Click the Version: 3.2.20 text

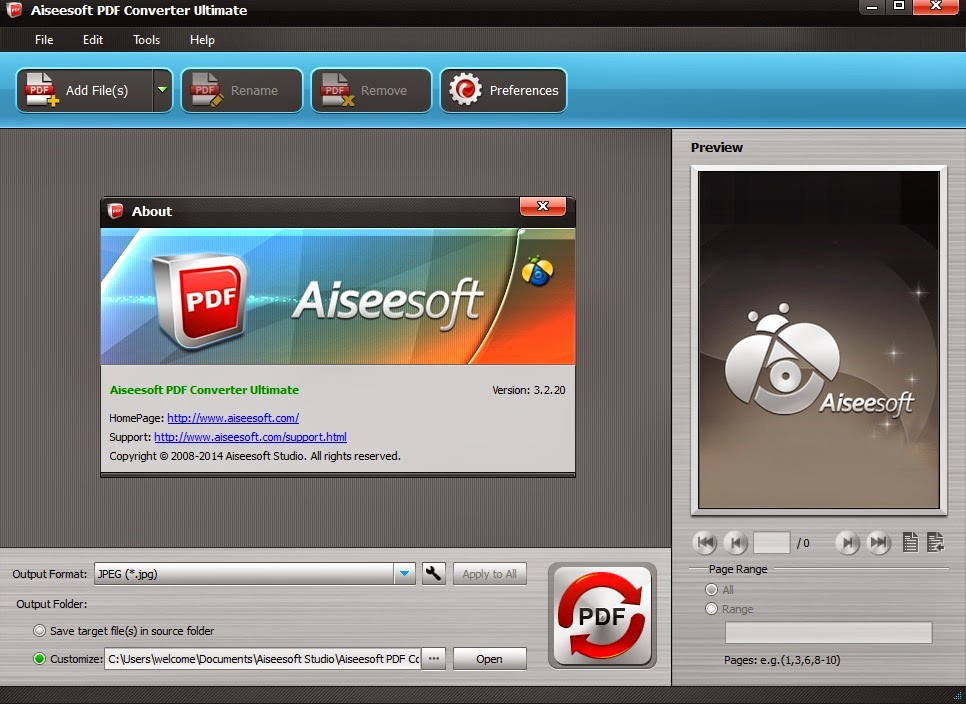(x=529, y=390)
